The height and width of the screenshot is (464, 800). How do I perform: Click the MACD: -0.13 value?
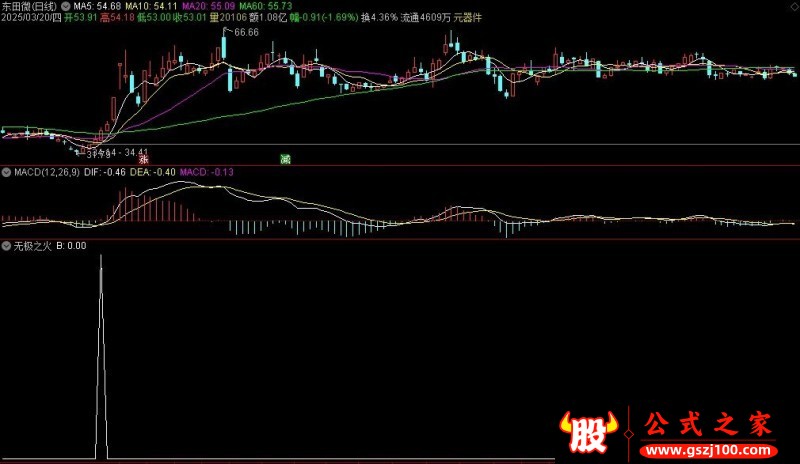(x=207, y=173)
